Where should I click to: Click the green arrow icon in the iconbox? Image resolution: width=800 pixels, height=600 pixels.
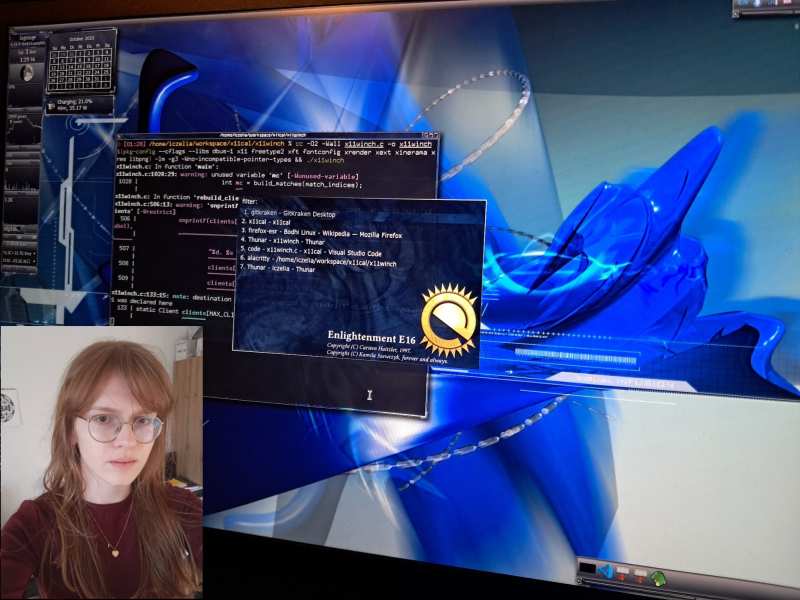click(657, 577)
